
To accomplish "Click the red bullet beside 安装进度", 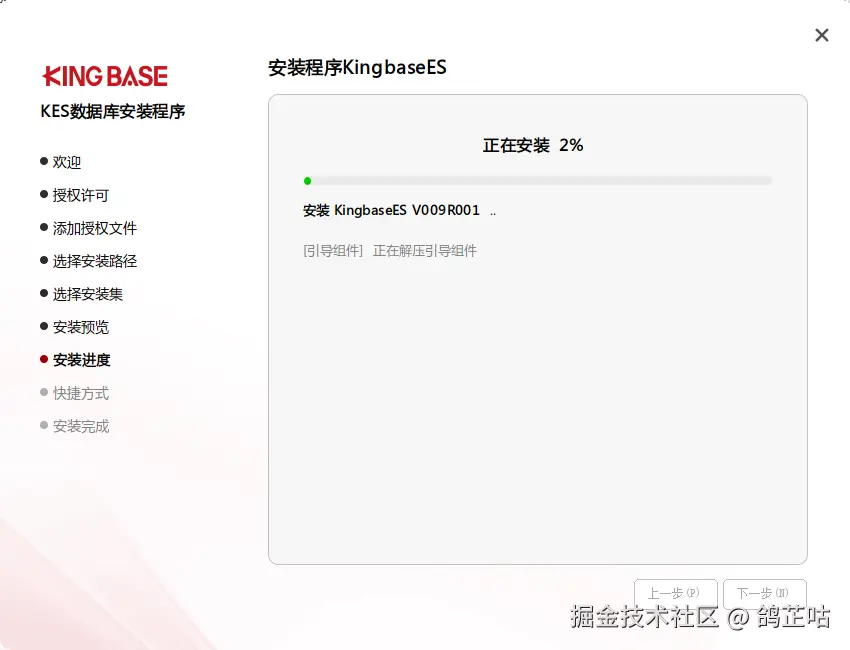I will [44, 359].
